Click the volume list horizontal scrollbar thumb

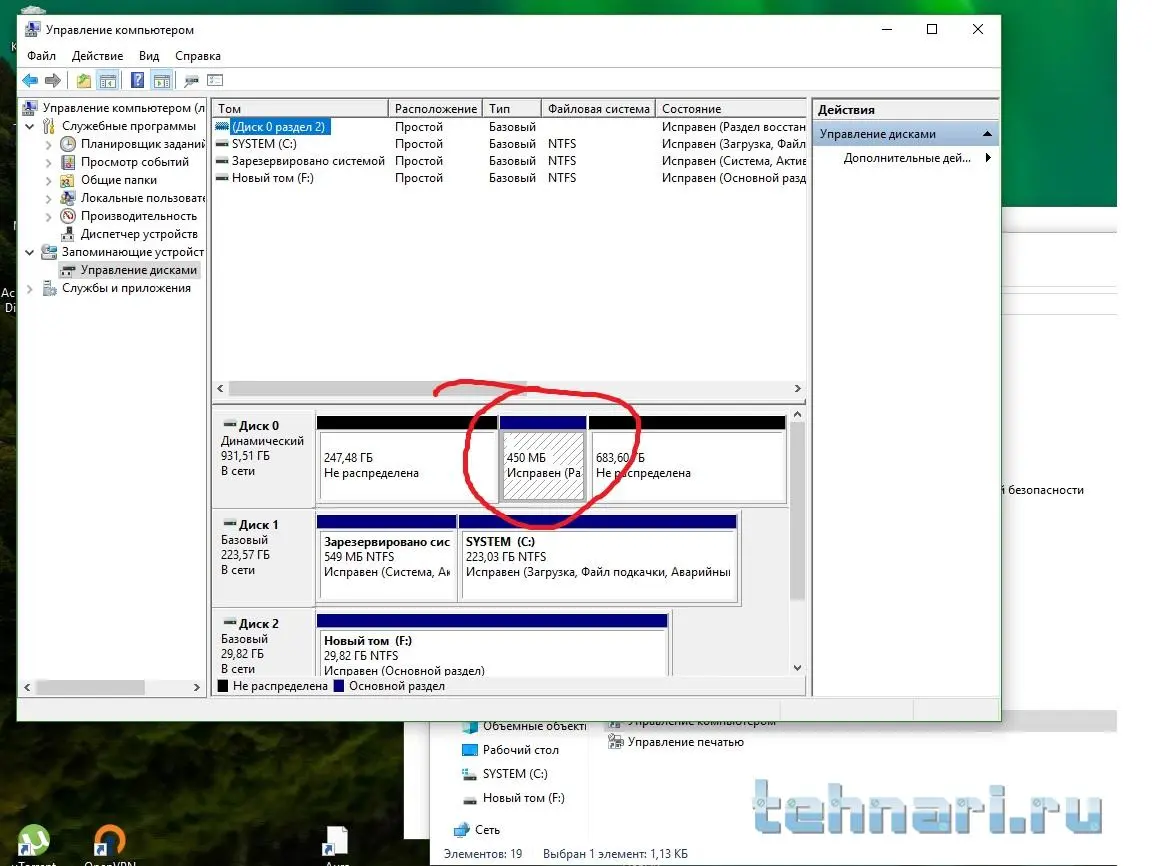pos(378,389)
